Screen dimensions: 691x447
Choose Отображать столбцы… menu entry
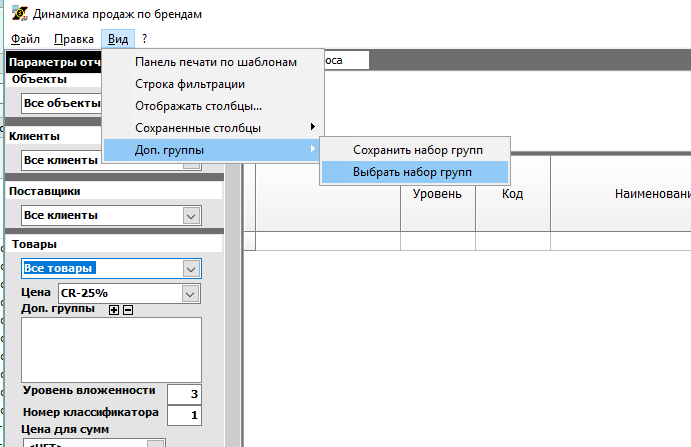(212, 106)
